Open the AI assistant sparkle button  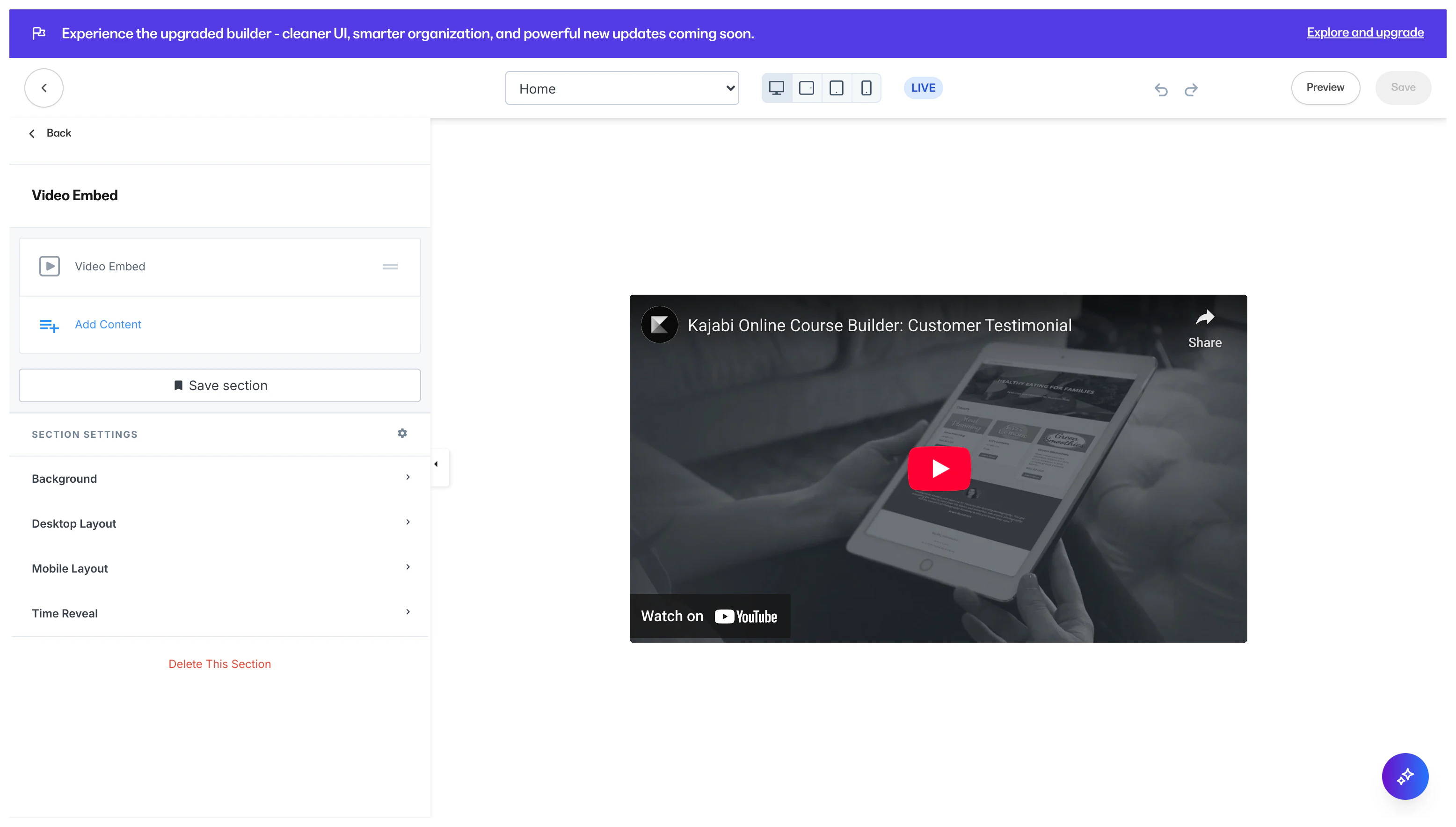coord(1405,776)
